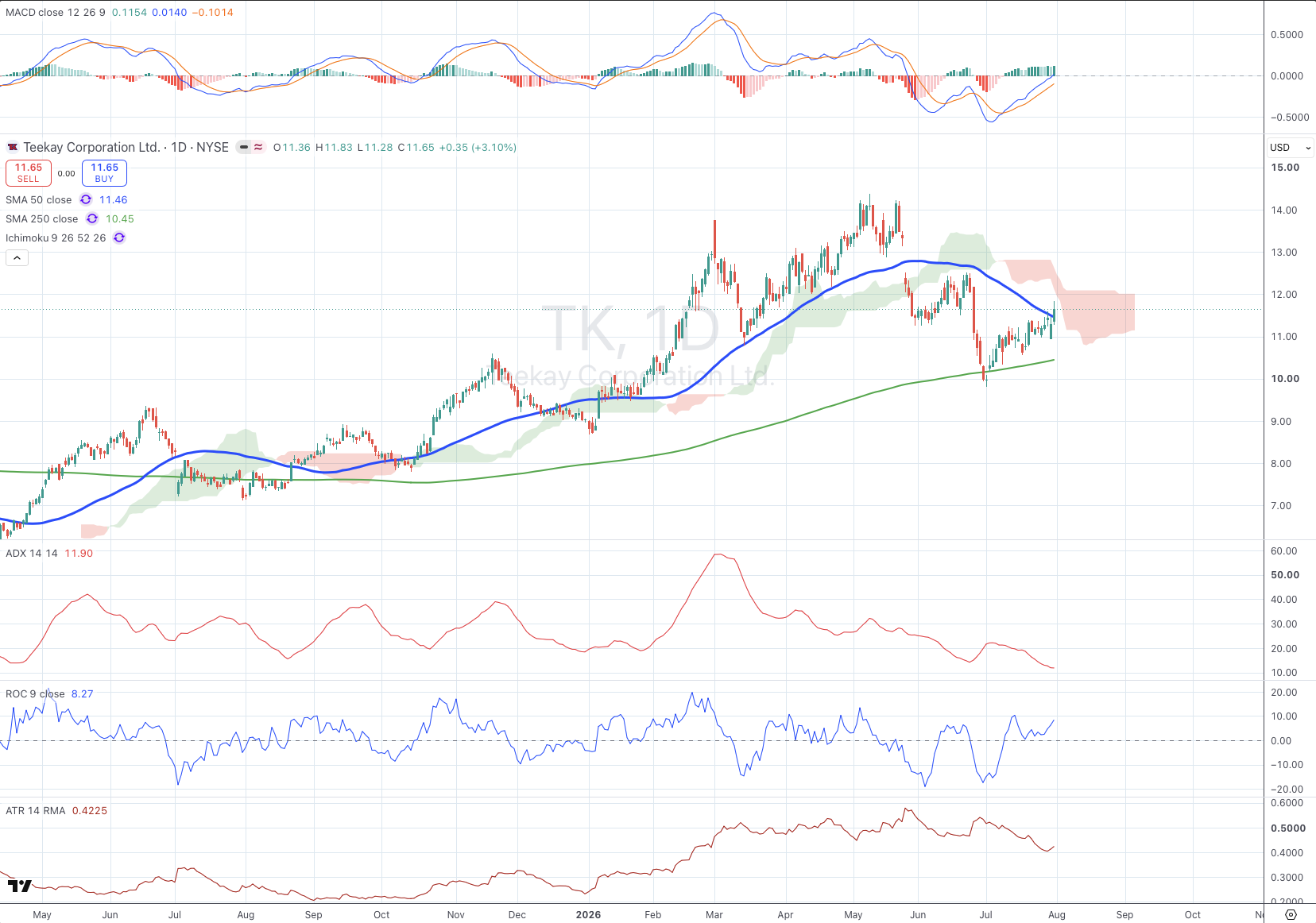Click the 13.00 price scale label
Screen dimensions: 1316x923
1284,252
